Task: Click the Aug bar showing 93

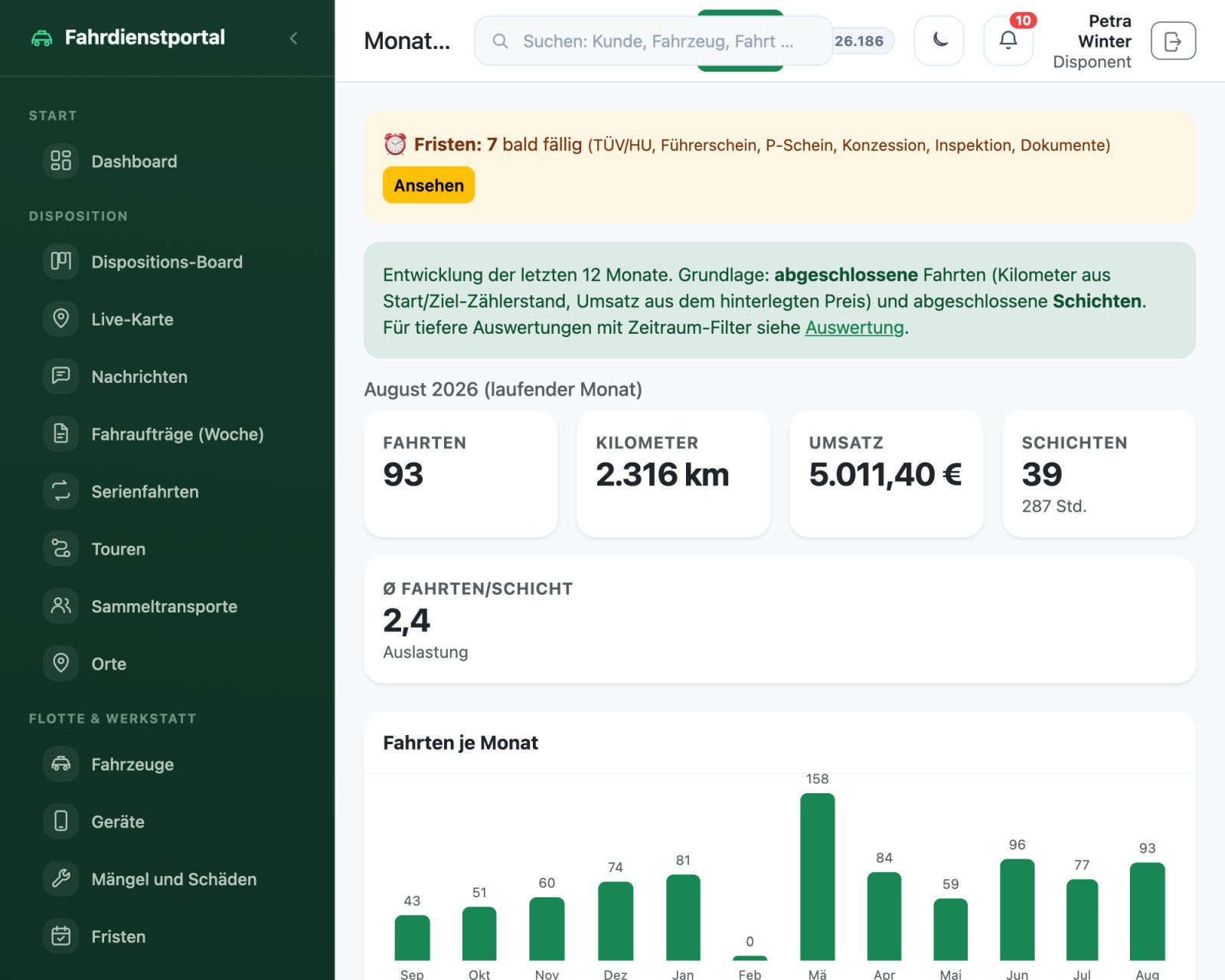Action: [1147, 911]
